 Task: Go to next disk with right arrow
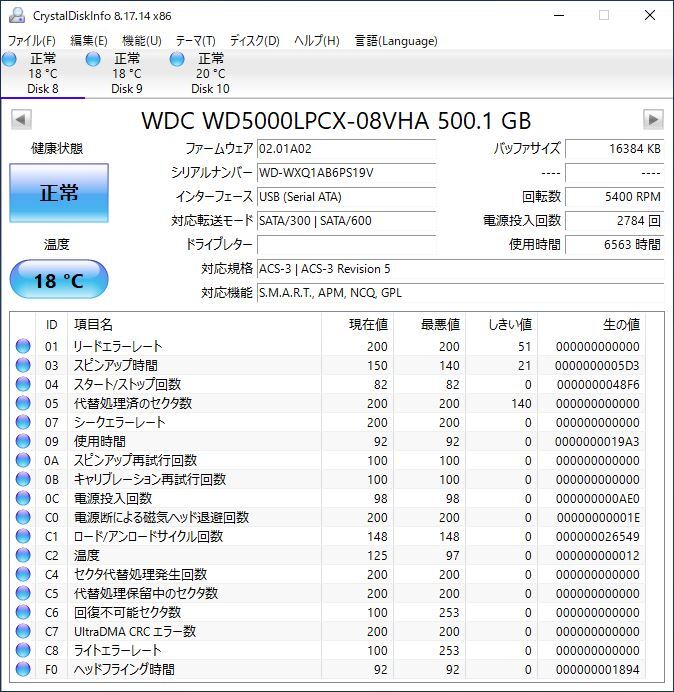[x=653, y=120]
